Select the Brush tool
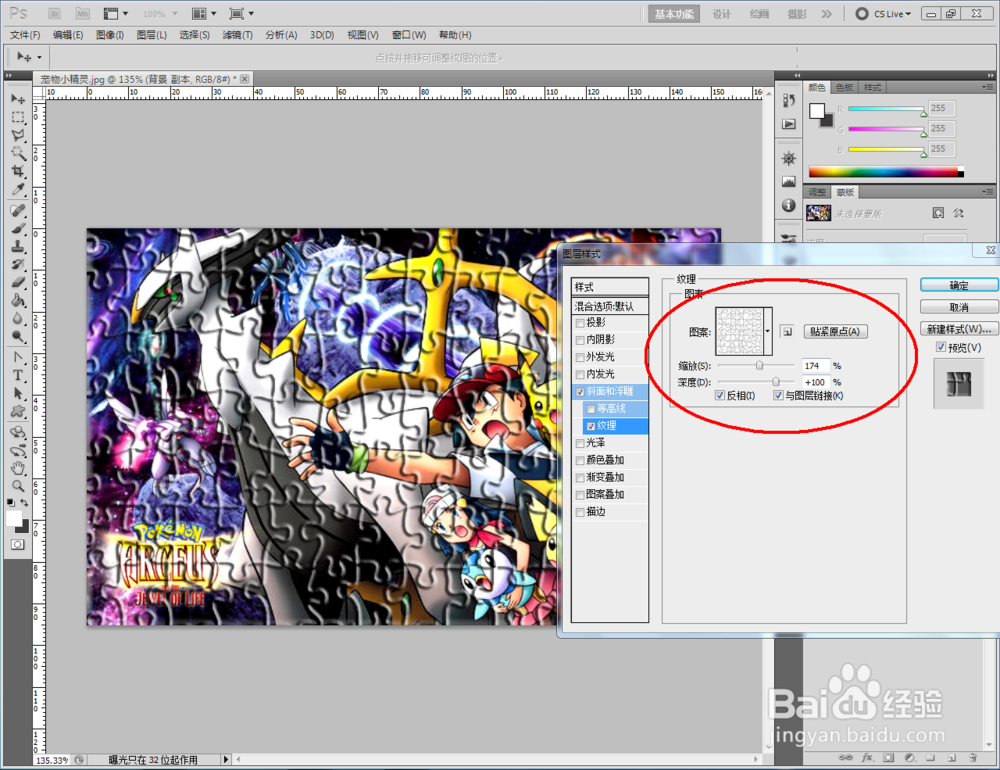Viewport: 1000px width, 770px height. (18, 228)
